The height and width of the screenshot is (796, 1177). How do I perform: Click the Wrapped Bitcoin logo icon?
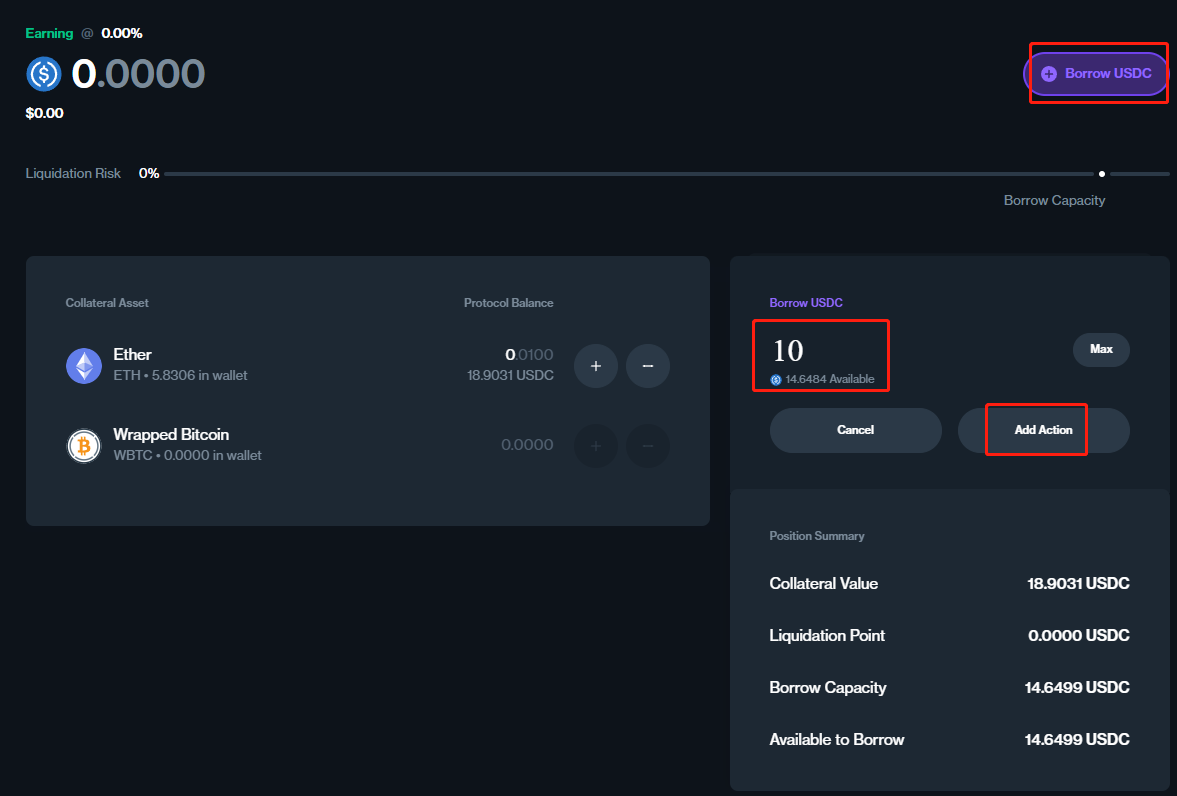(x=84, y=446)
